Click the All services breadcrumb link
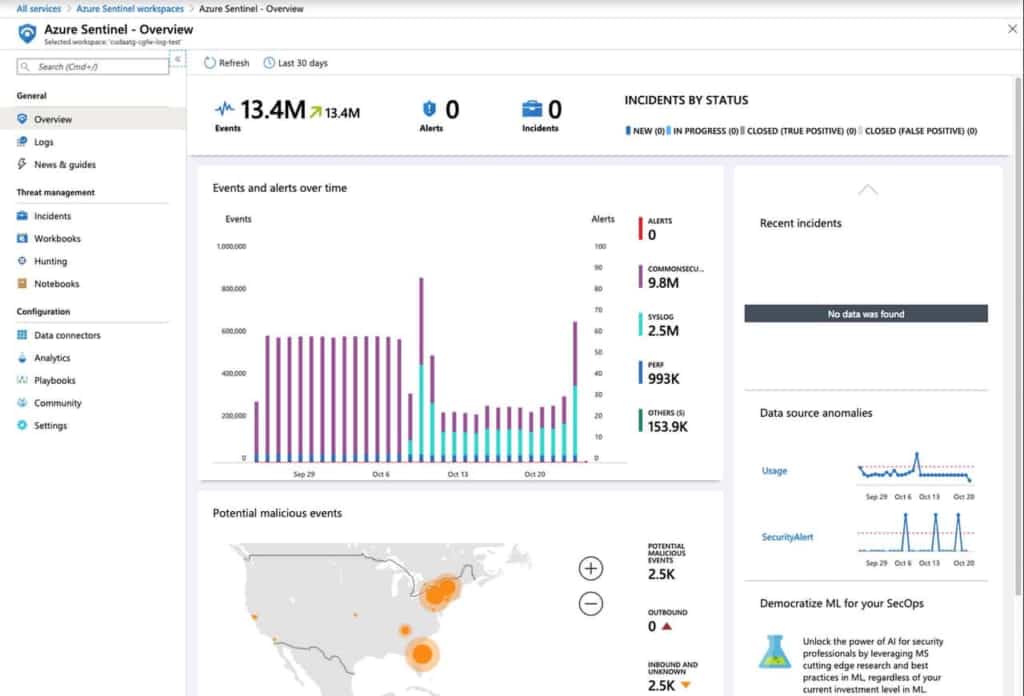Viewport: 1024px width, 696px height. (x=39, y=8)
